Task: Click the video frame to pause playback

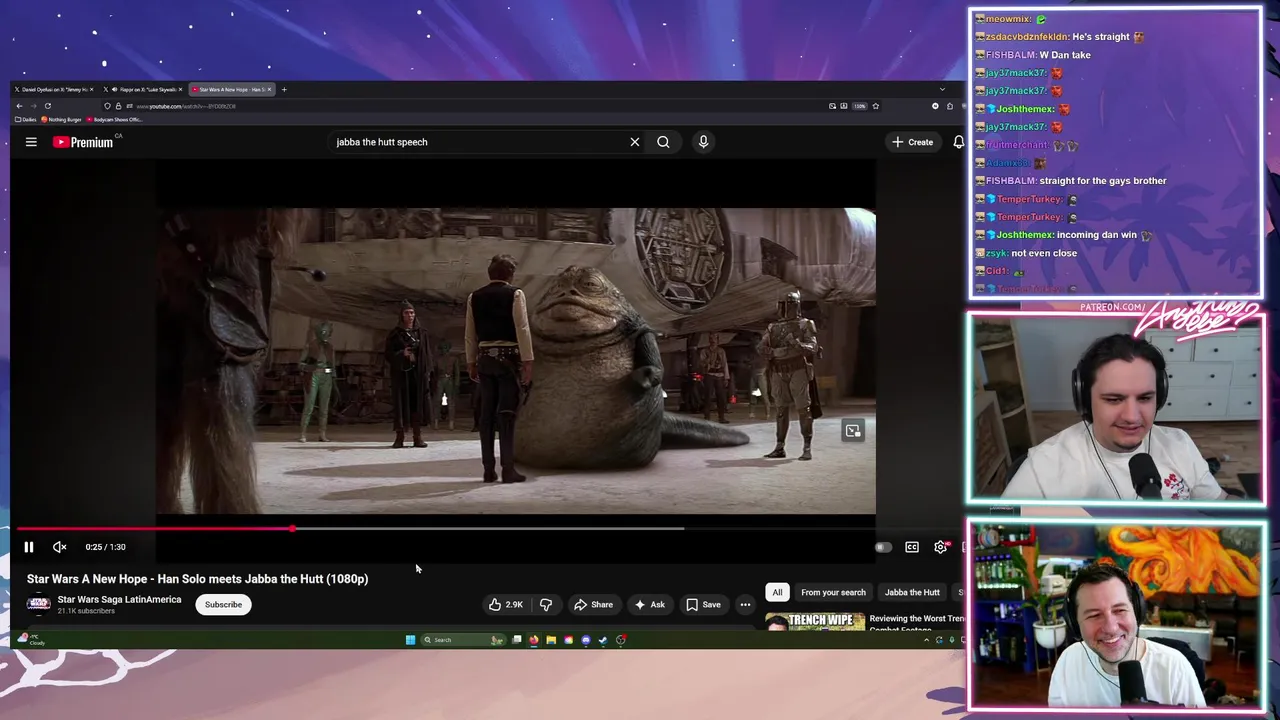Action: [515, 361]
